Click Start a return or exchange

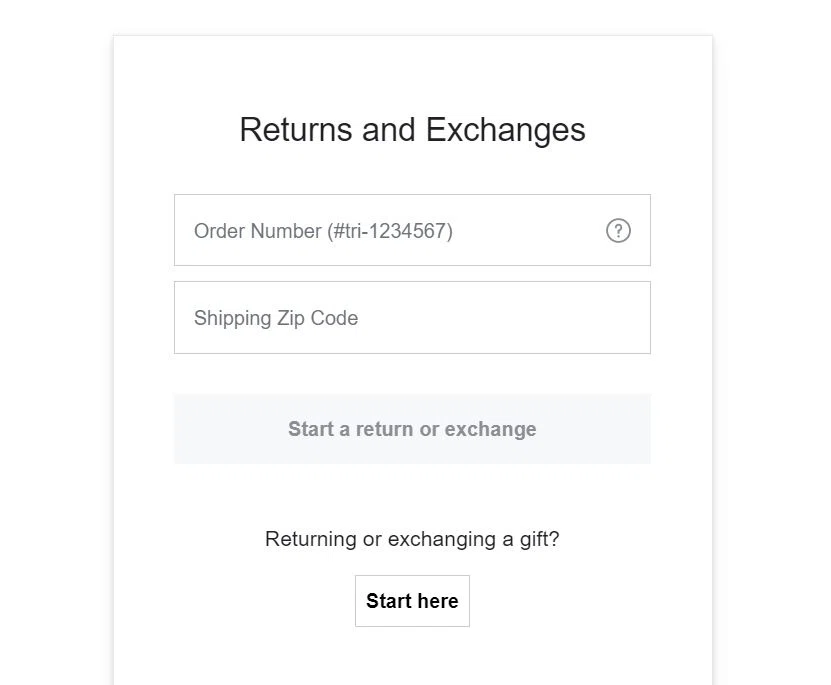coord(412,429)
